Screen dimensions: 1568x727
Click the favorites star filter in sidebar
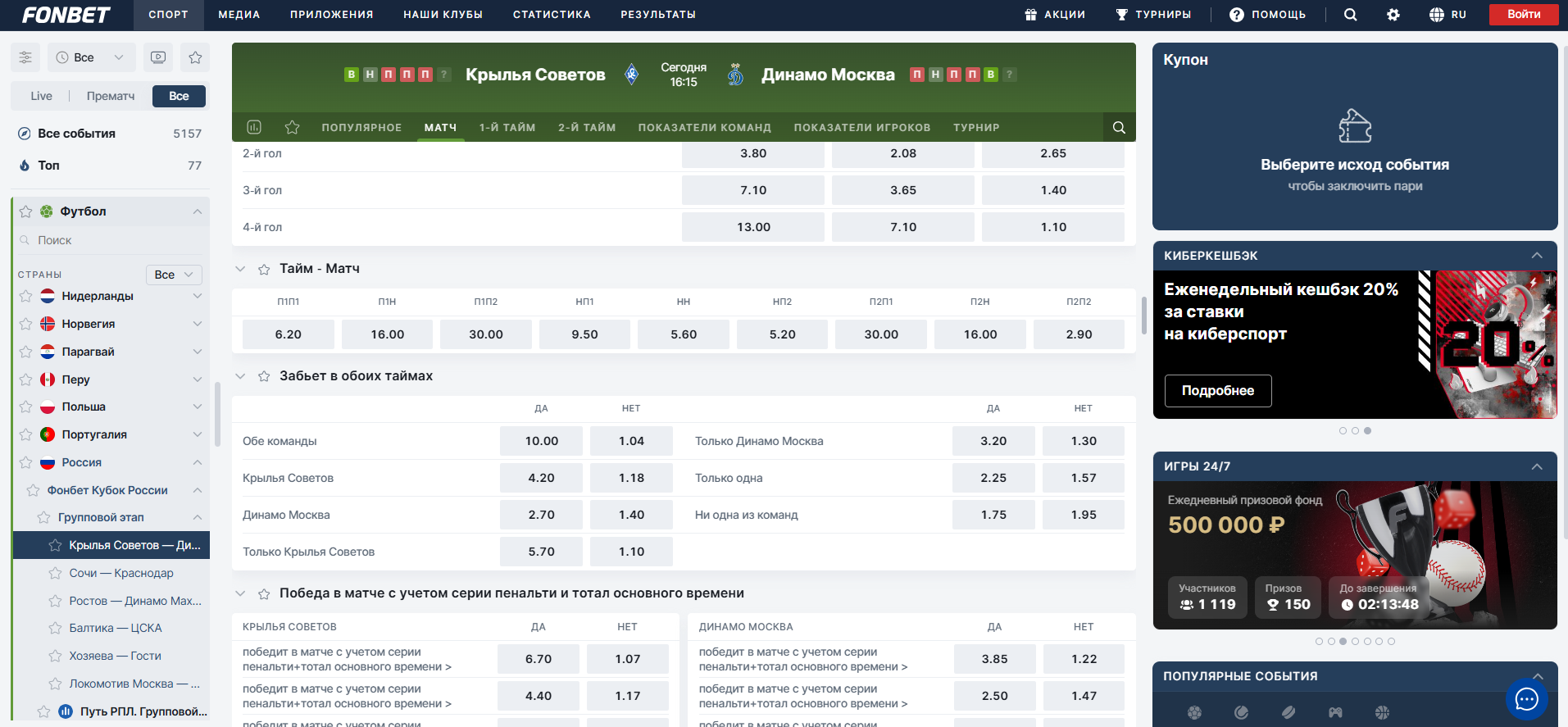point(195,57)
